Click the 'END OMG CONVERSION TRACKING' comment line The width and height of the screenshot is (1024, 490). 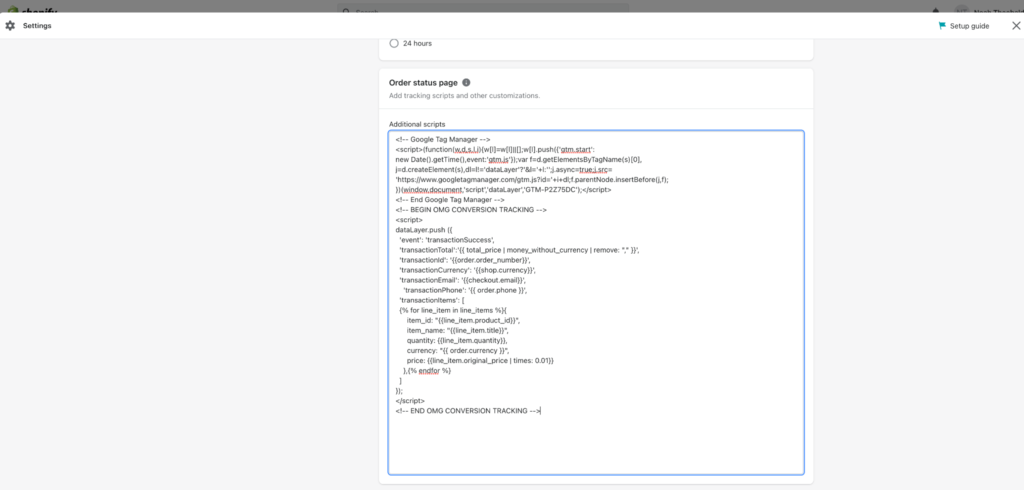click(468, 411)
